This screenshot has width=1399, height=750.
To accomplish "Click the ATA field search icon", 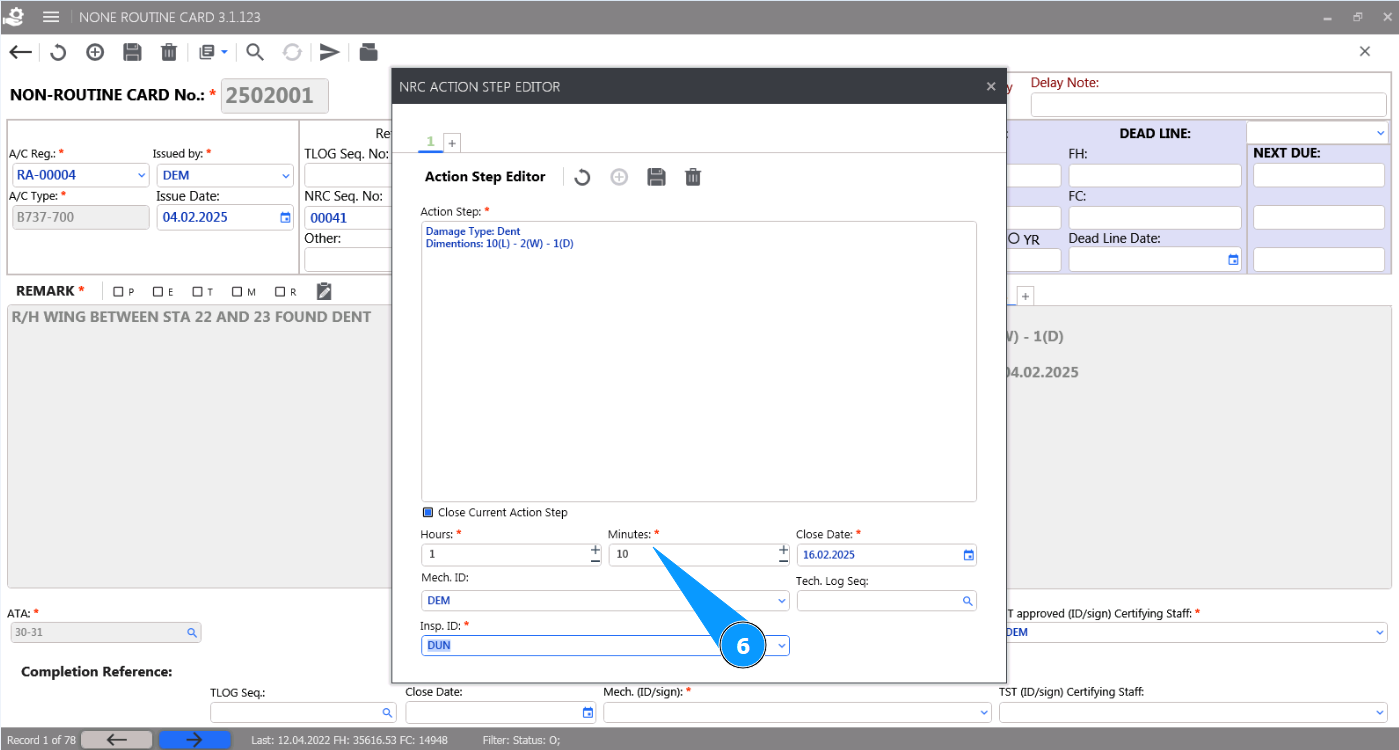I will 191,633.
